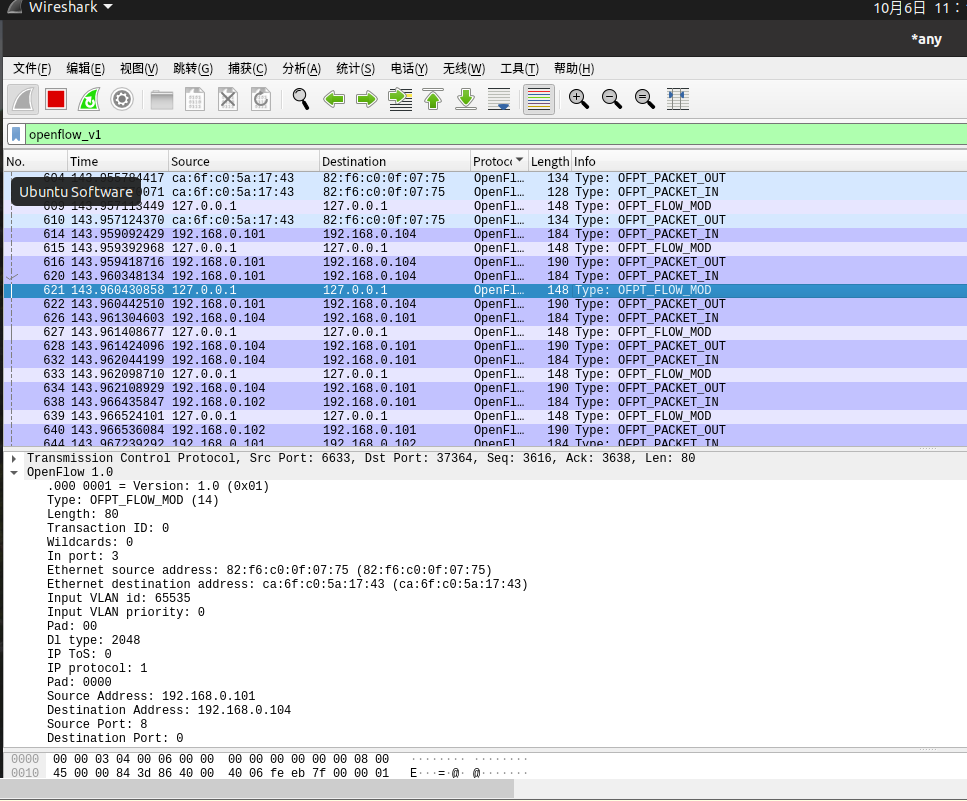The width and height of the screenshot is (967, 801).
Task: Open the 分析(A) menu
Action: point(301,69)
